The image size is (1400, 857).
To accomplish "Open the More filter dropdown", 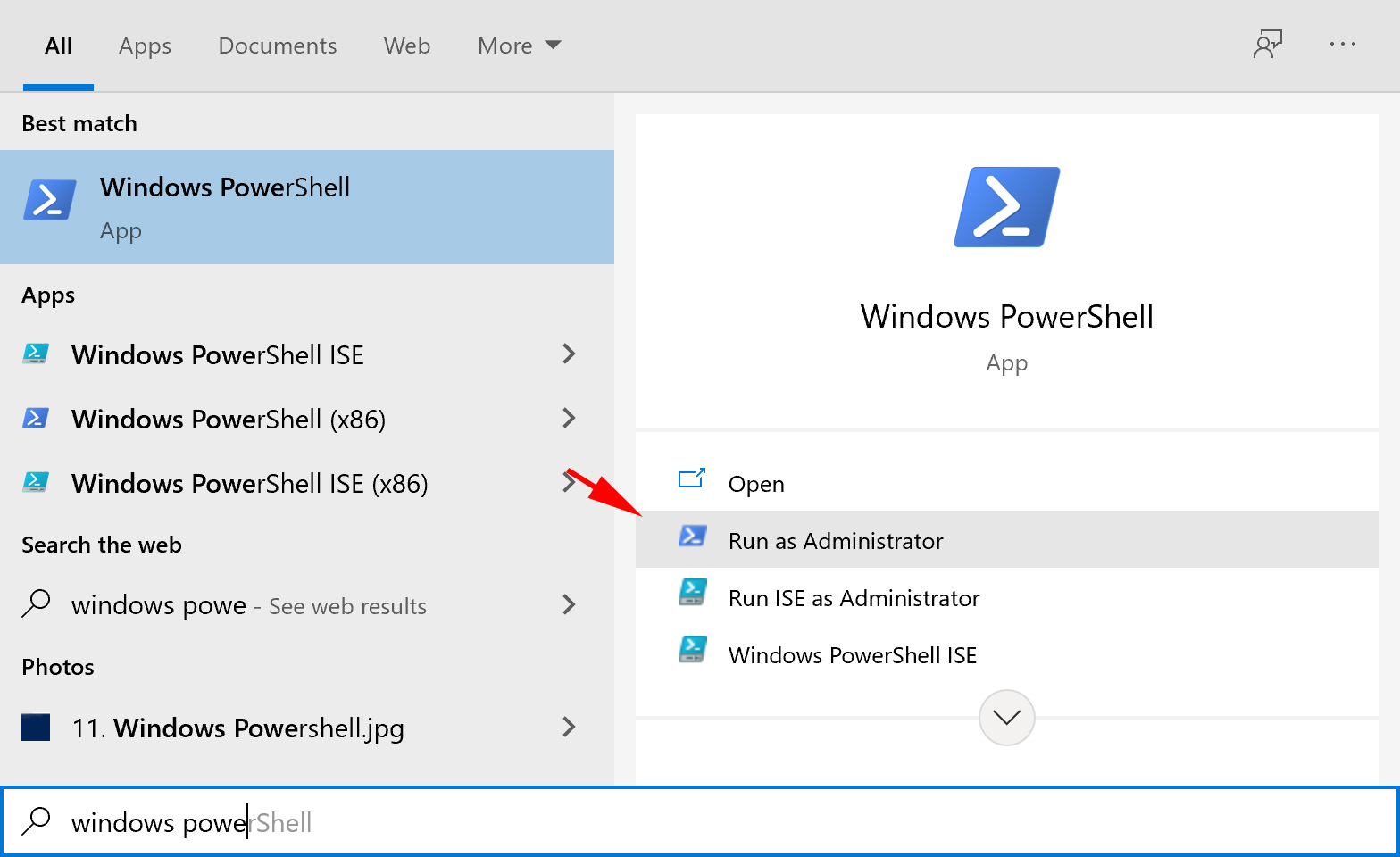I will coord(519,46).
